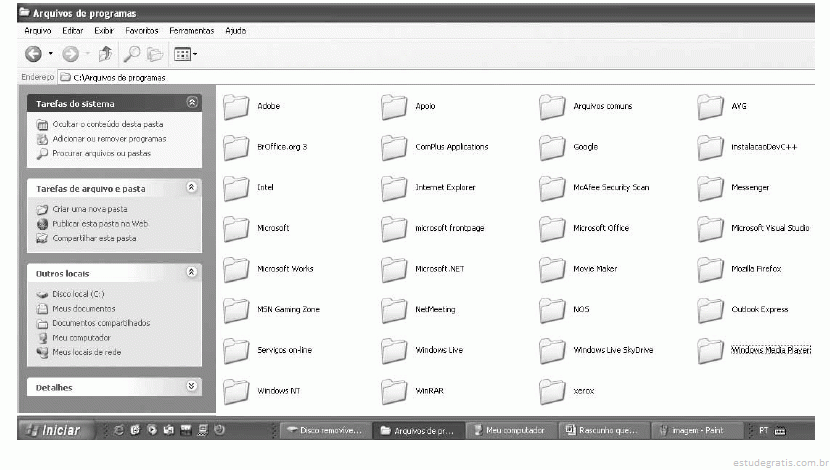The image size is (830, 470).
Task: Collapse Tarefas de arquivo e pasta panel
Action: point(192,187)
